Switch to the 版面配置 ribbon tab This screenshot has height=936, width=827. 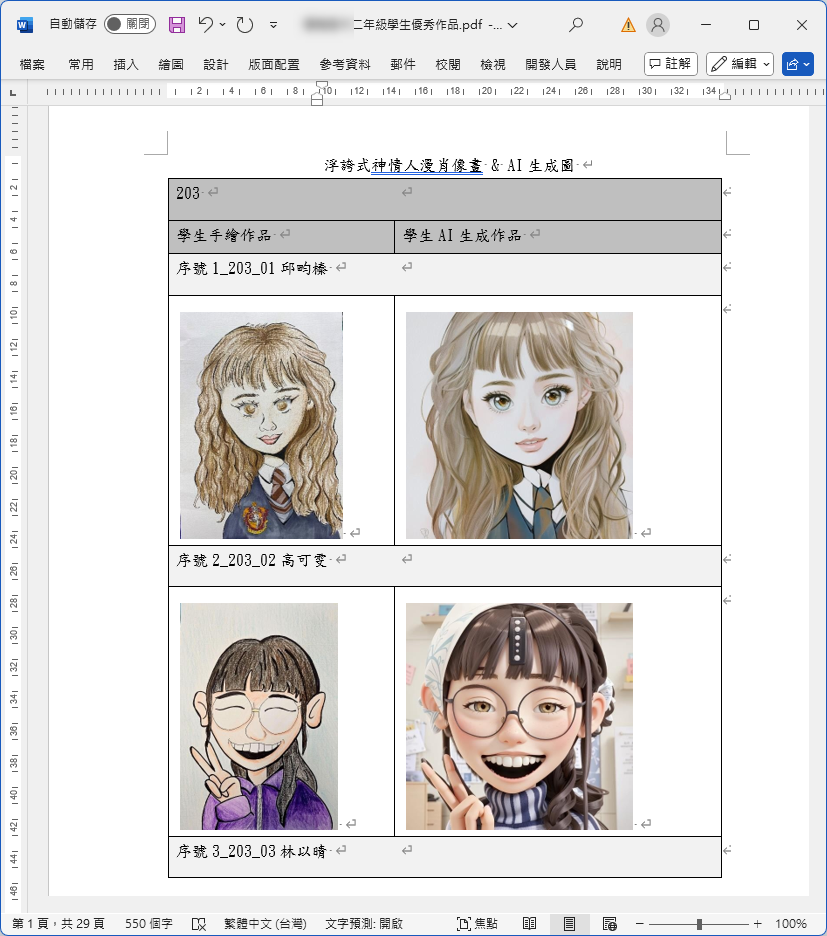tap(274, 64)
